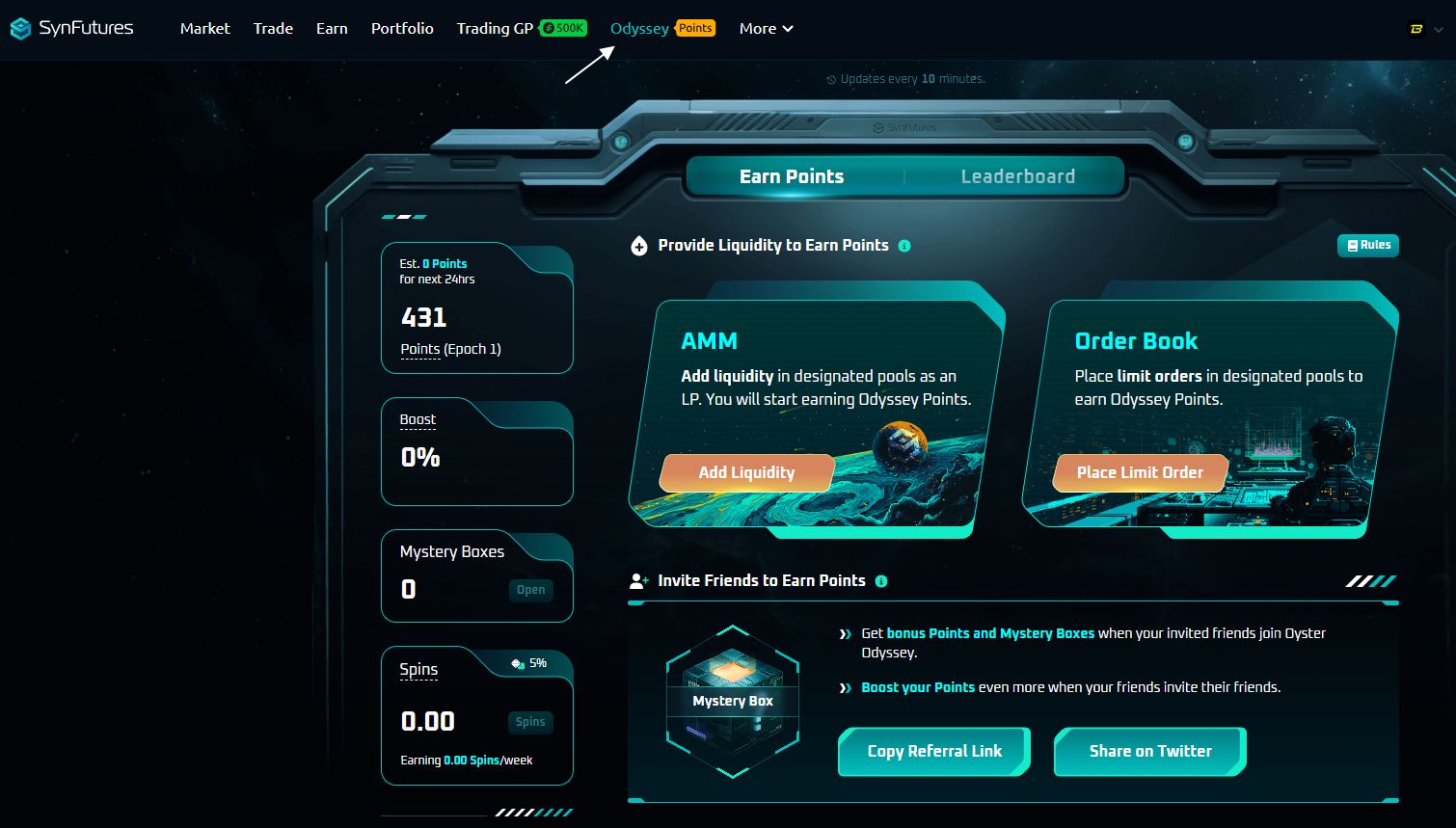
Task: Click the Boost your Points text
Action: 918,687
